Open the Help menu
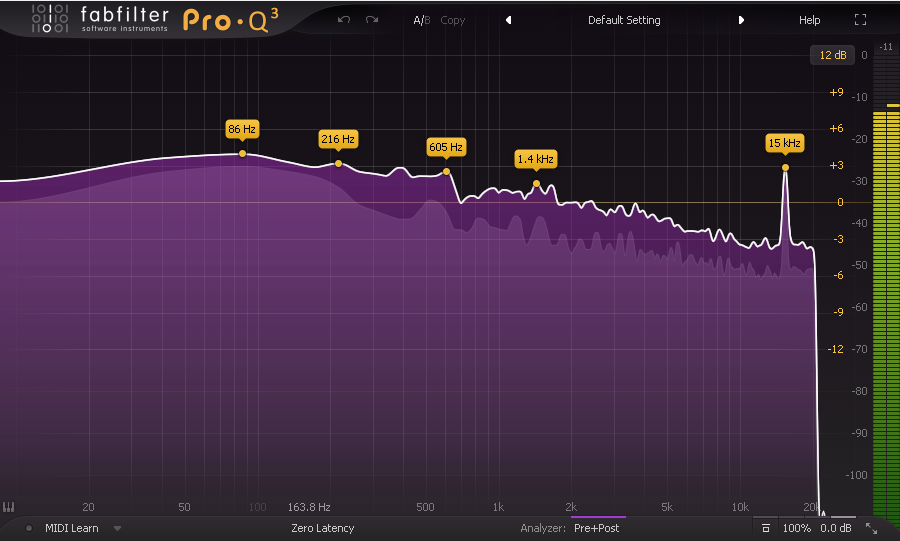The image size is (900, 541). pos(809,20)
